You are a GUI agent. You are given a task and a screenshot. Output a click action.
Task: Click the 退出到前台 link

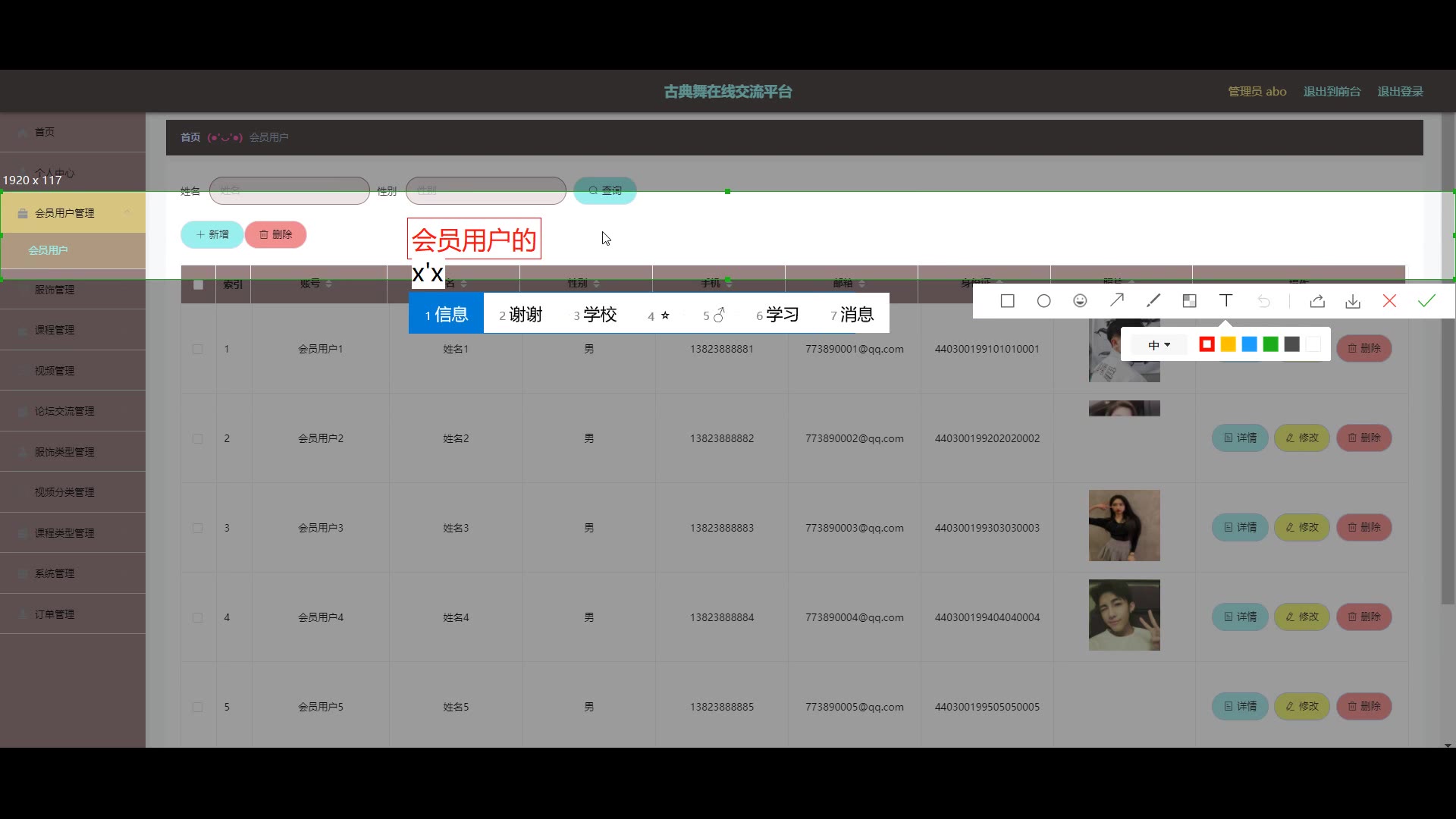coord(1332,92)
